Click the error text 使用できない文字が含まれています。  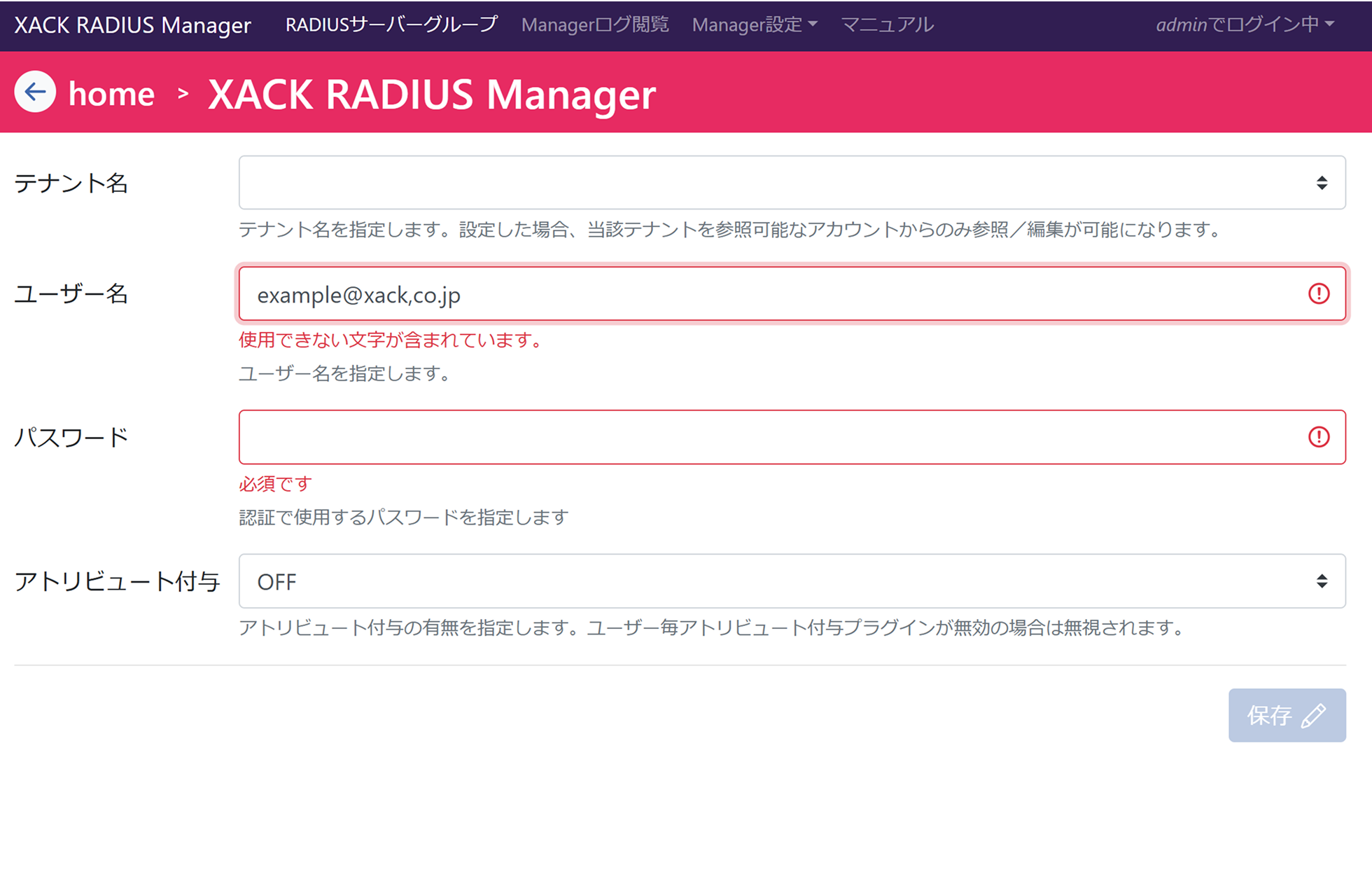click(391, 340)
